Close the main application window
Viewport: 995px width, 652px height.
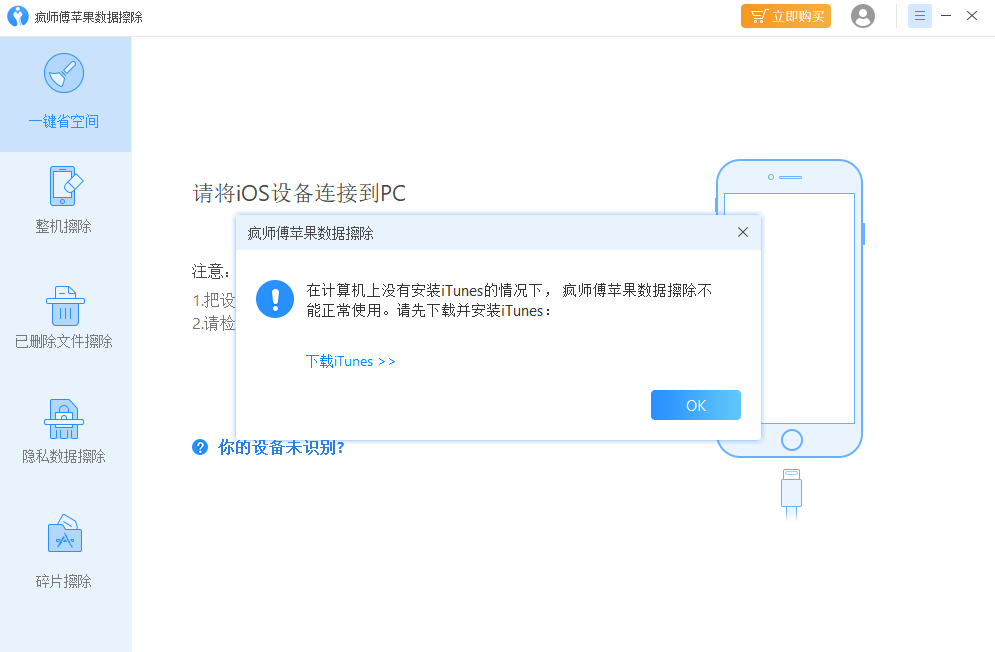(972, 16)
